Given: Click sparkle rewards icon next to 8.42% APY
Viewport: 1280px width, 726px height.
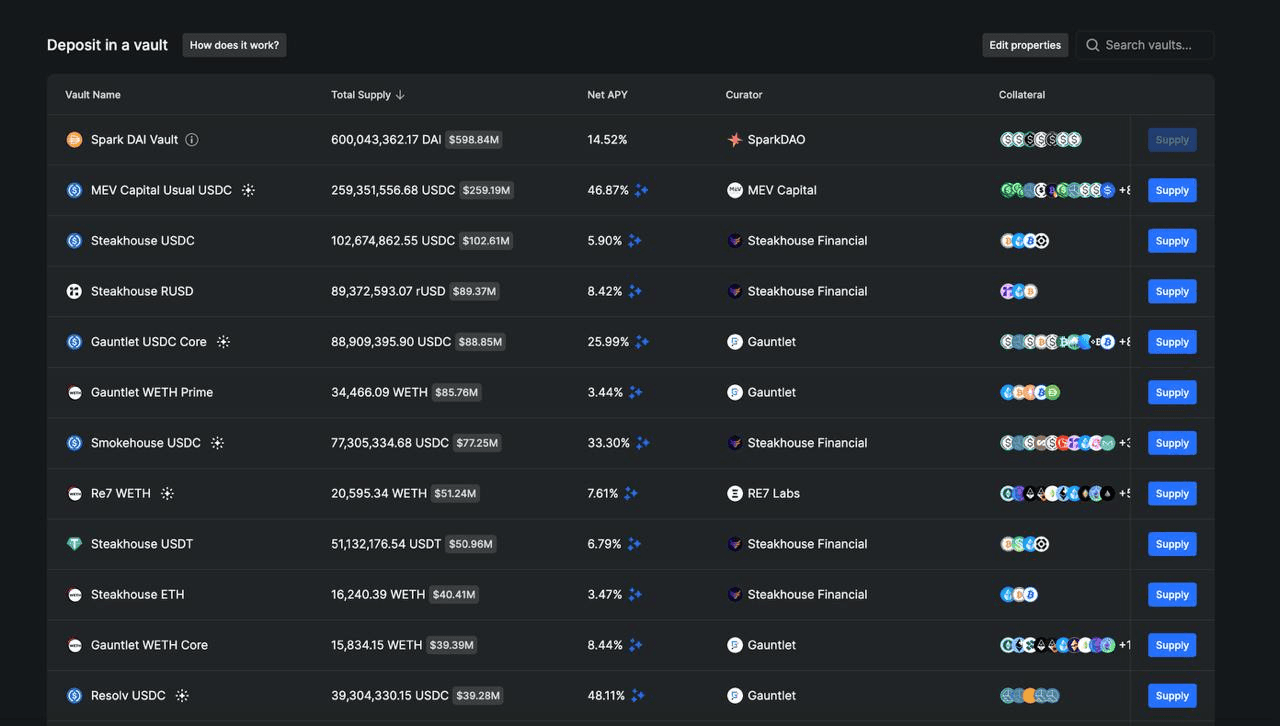Looking at the screenshot, I should click(x=635, y=291).
